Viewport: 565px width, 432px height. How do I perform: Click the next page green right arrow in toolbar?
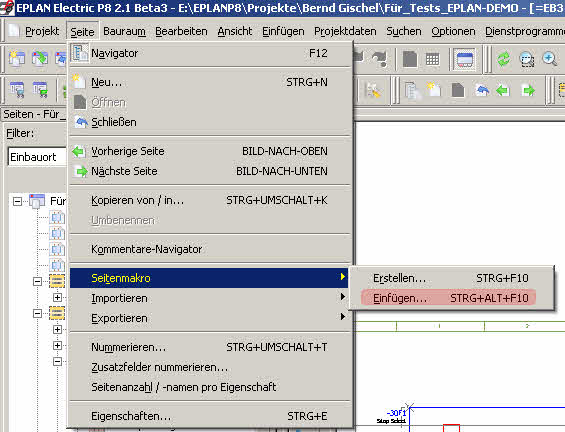tap(528, 90)
